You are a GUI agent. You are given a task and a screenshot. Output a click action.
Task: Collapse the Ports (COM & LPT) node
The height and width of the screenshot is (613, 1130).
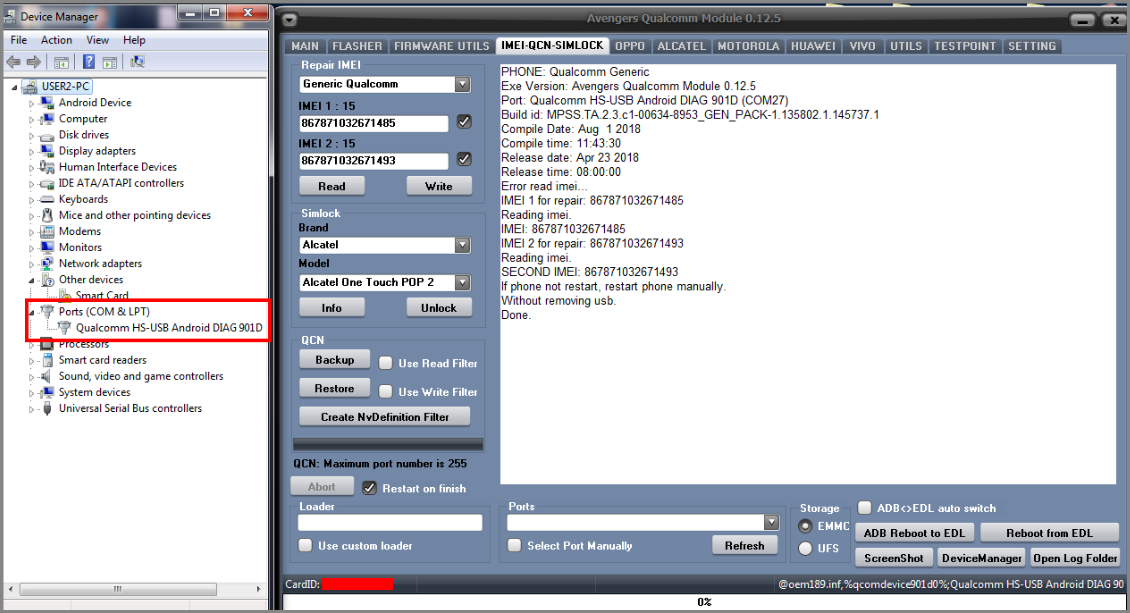(x=32, y=312)
